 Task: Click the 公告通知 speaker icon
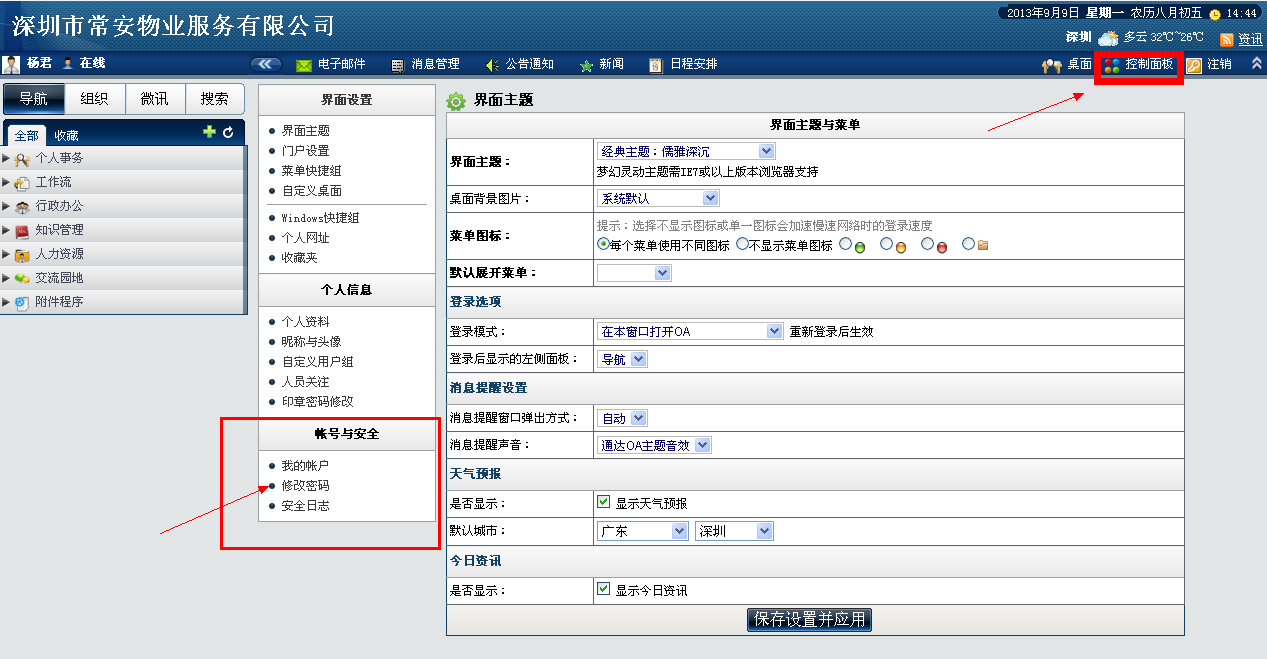[x=491, y=65]
